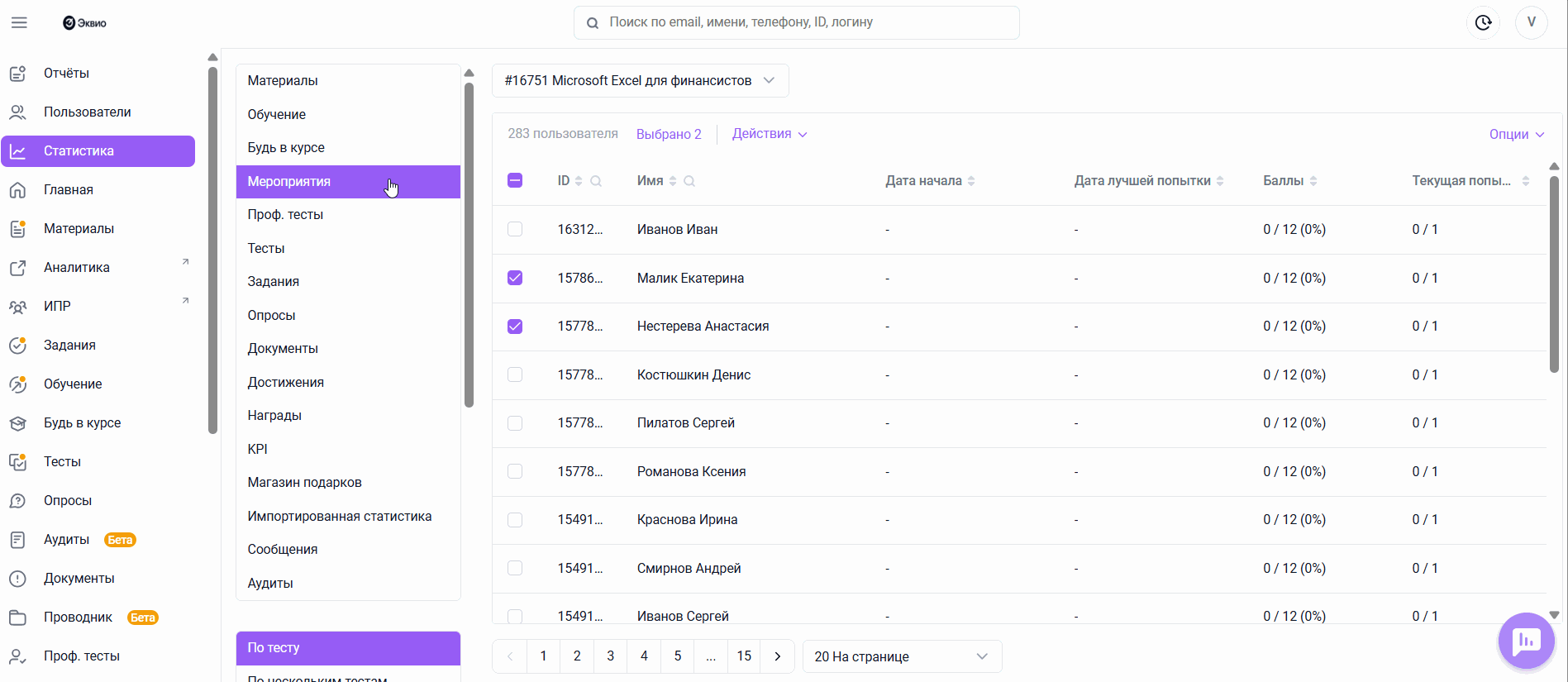Check the Иванов Иван row checkbox
Image resolution: width=1568 pixels, height=682 pixels.
click(515, 229)
